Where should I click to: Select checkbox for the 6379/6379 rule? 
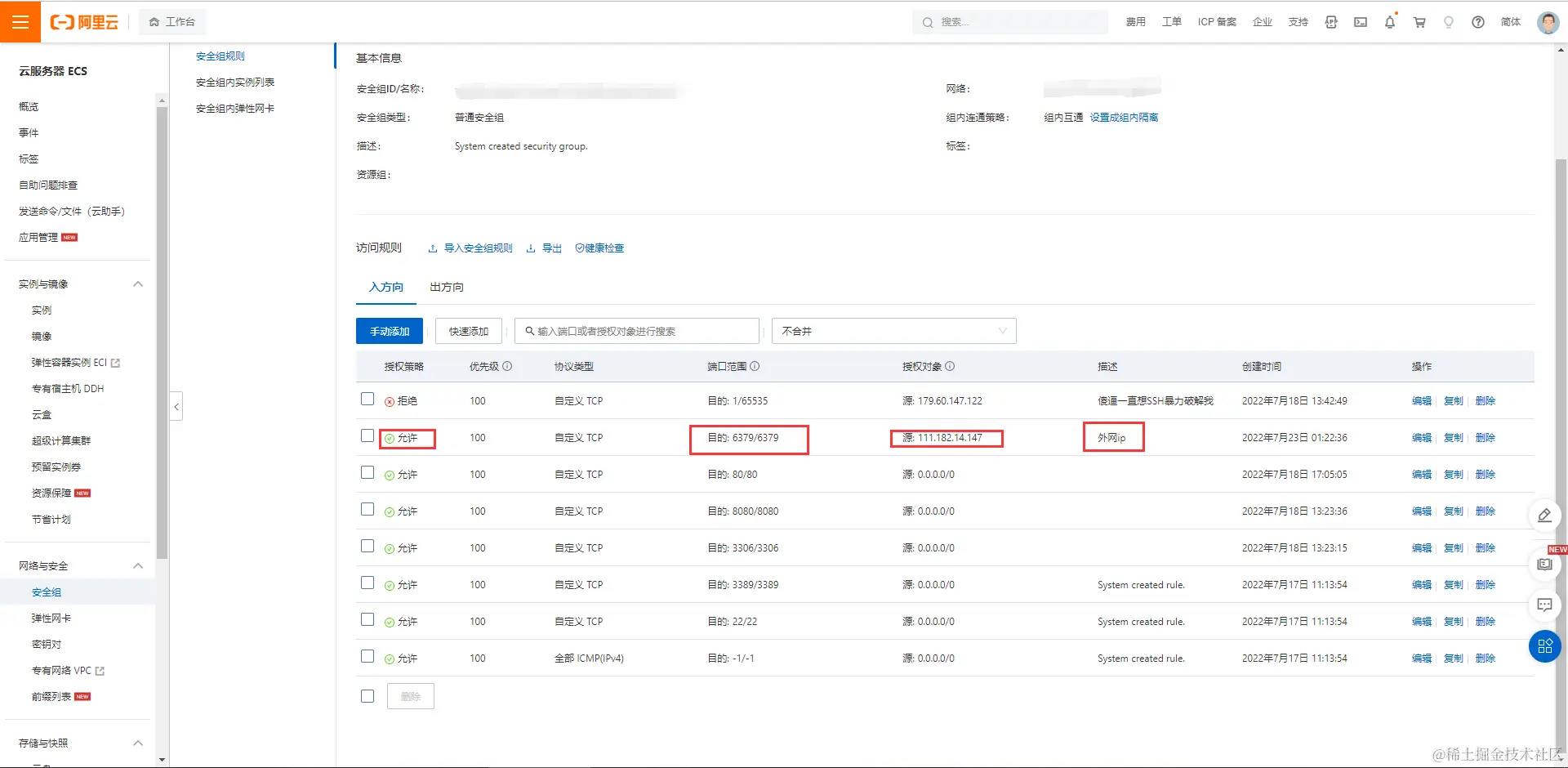tap(367, 436)
